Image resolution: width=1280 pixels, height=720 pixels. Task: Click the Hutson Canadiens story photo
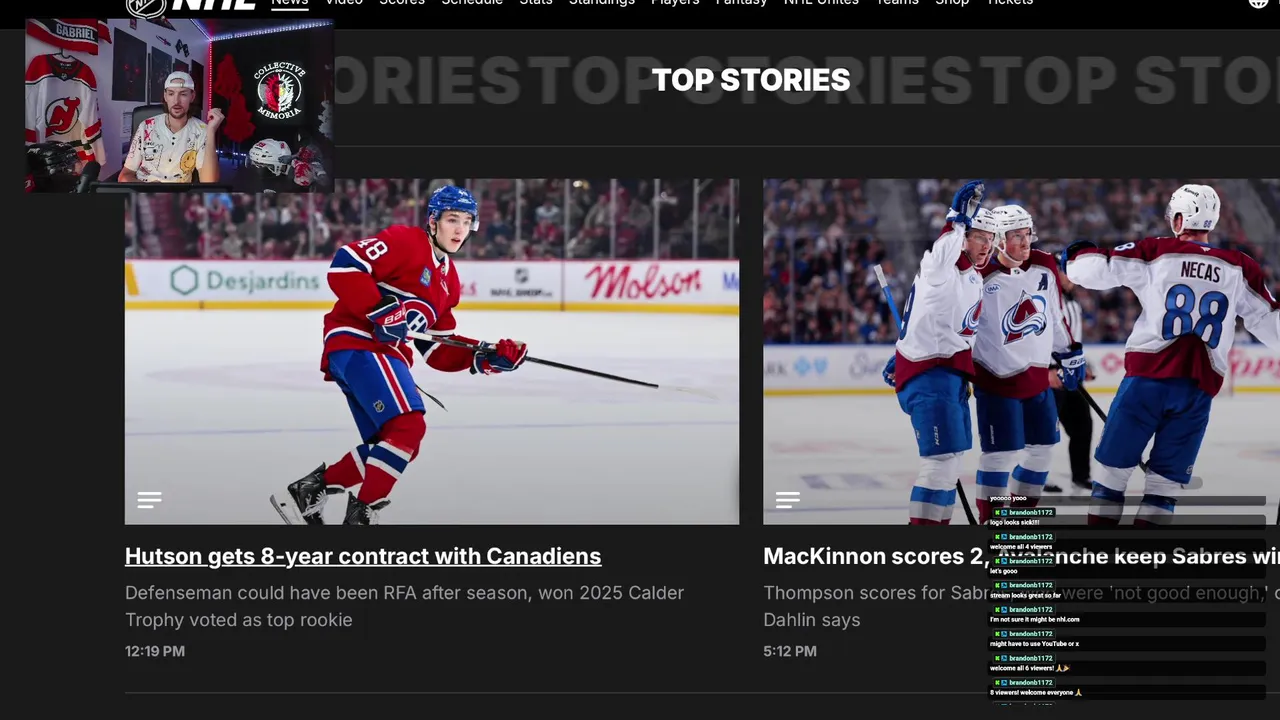pos(432,350)
